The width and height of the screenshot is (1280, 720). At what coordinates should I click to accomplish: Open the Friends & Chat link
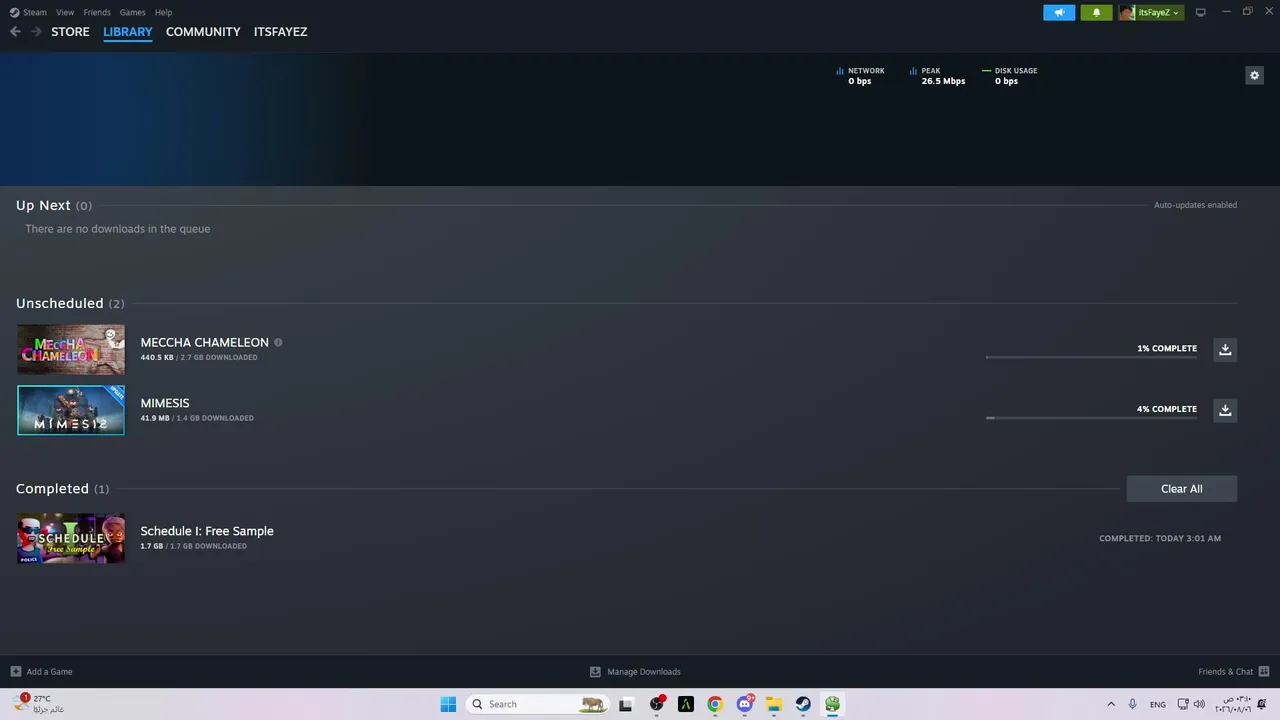(x=1225, y=672)
